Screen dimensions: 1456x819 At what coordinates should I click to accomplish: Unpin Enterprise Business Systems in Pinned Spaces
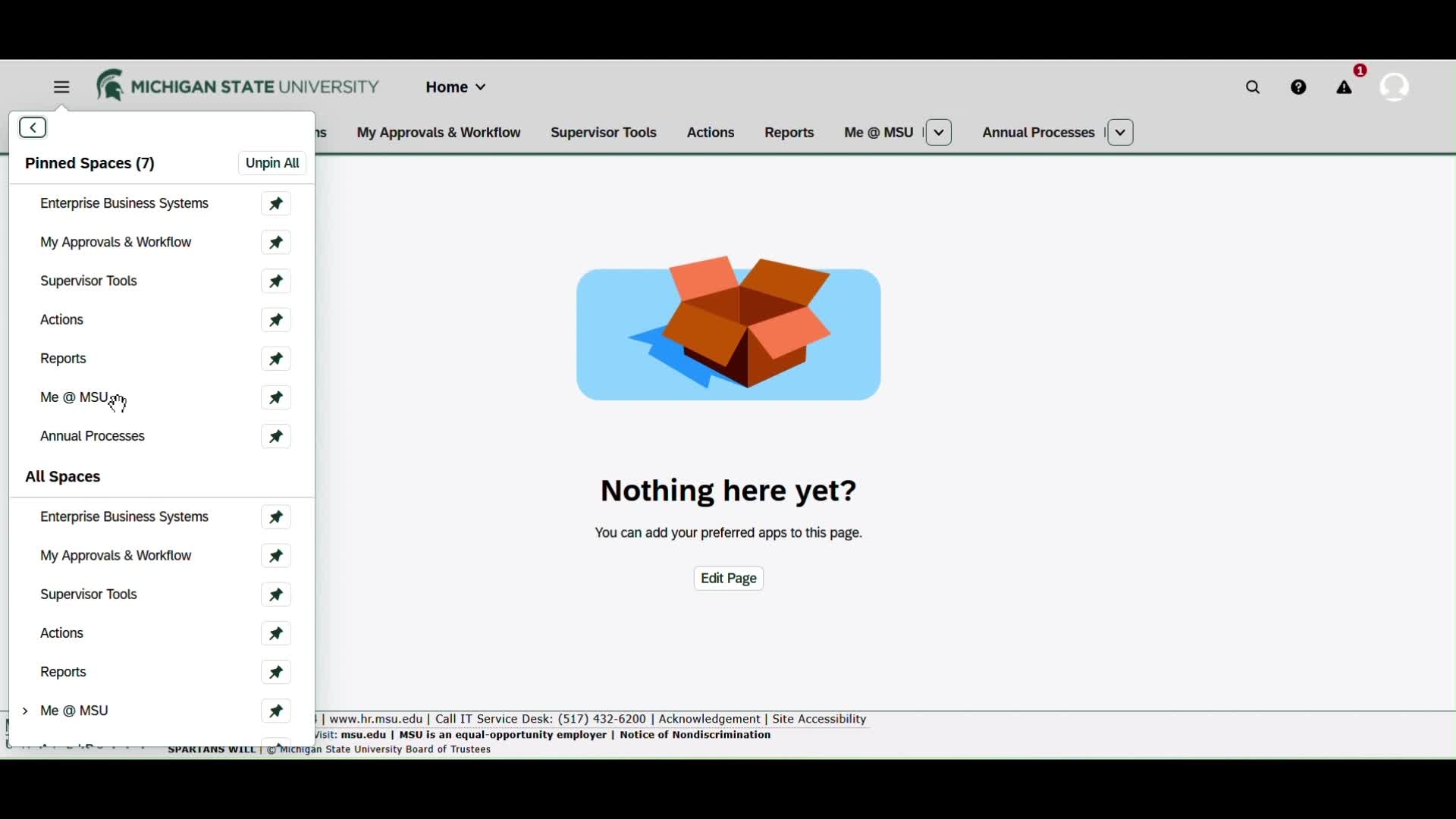click(277, 205)
